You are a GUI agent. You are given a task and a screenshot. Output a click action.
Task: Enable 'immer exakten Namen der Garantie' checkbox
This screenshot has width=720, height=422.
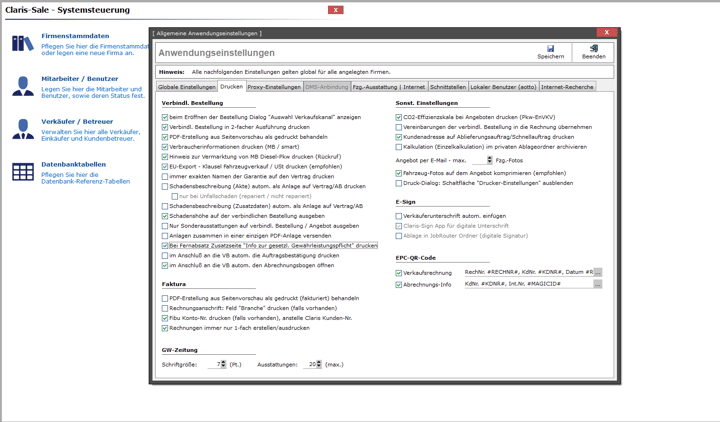tap(165, 176)
